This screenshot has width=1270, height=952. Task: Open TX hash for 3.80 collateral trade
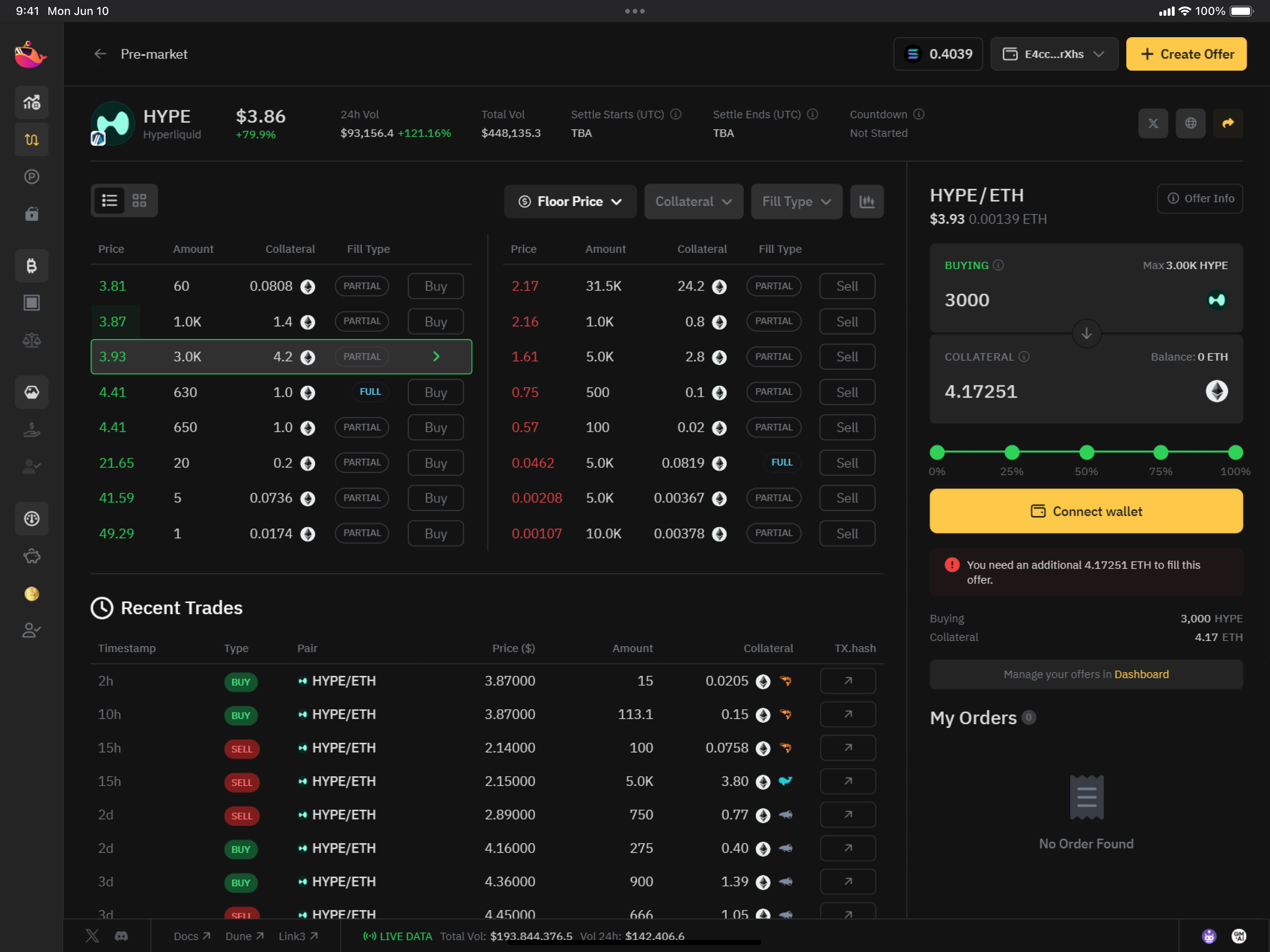tap(847, 781)
